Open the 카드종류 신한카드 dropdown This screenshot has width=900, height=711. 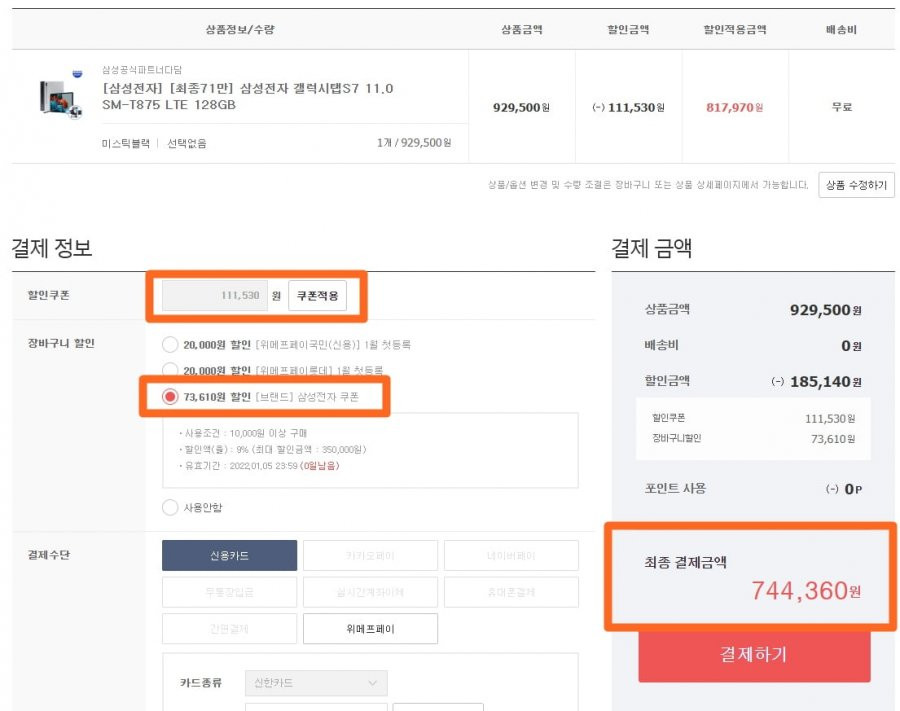pos(316,683)
